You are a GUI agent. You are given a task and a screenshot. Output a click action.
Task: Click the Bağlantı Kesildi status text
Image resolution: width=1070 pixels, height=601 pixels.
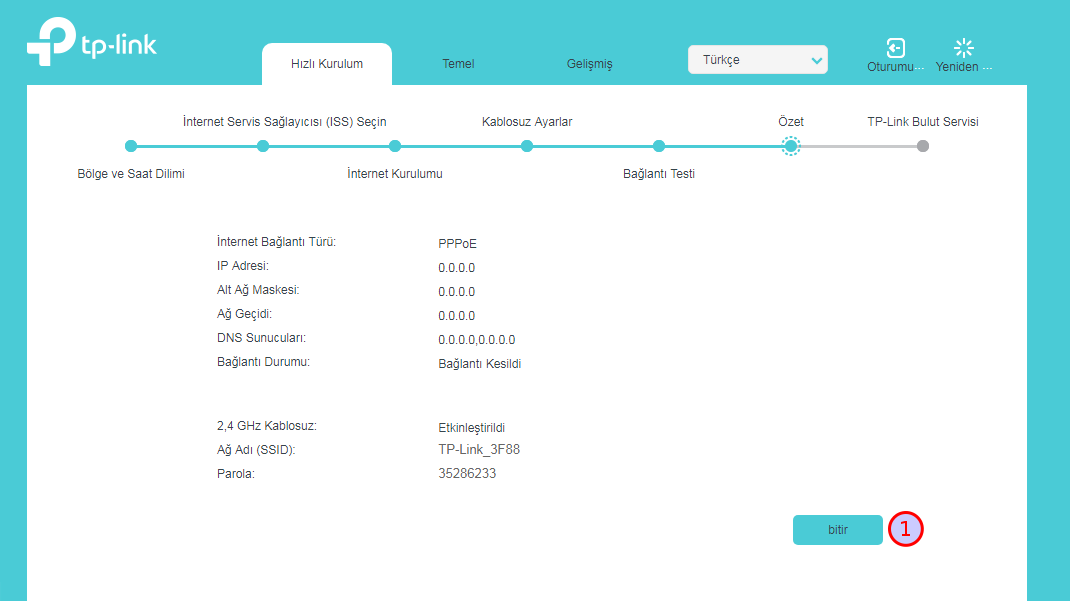(479, 364)
